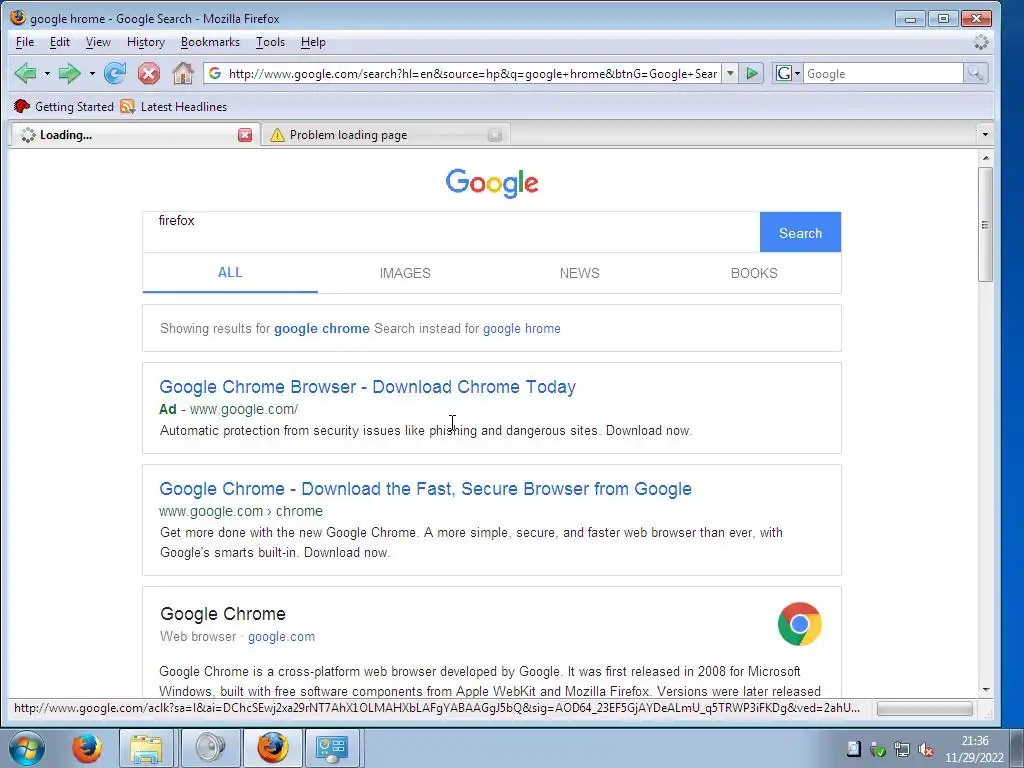Click the scrollbar down arrow
The image size is (1024, 768).
(x=985, y=689)
